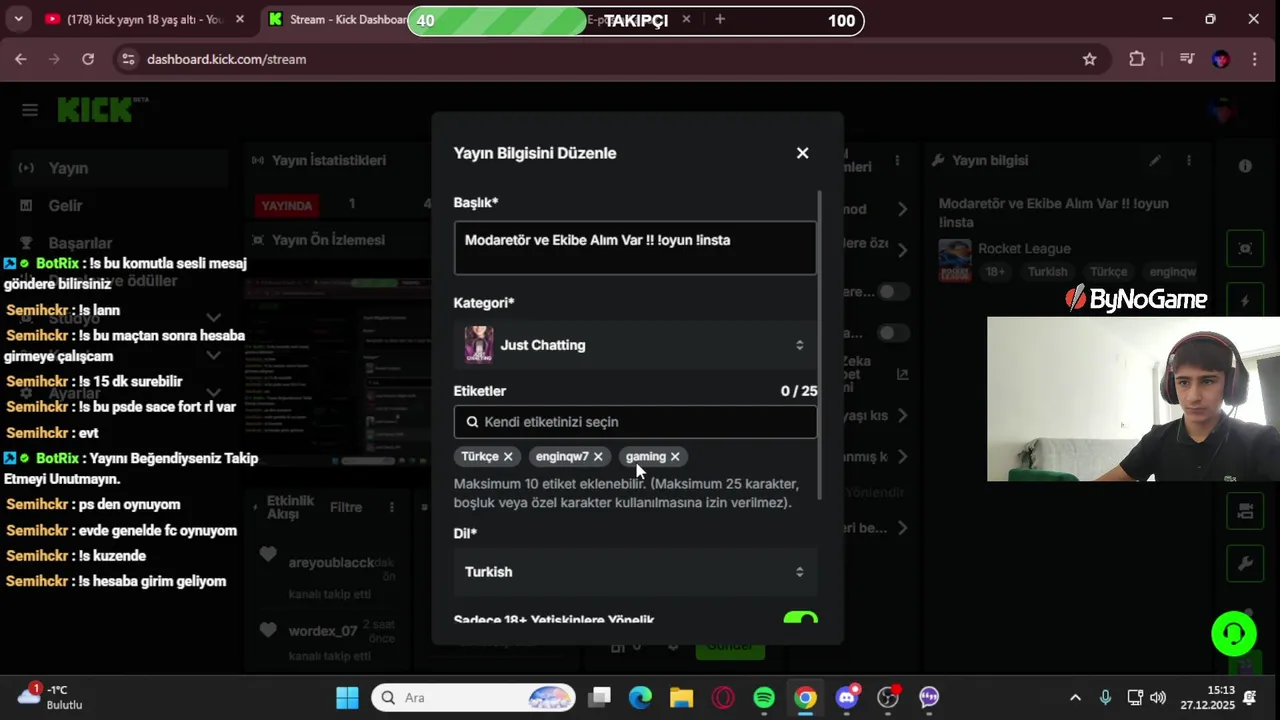Screen dimensions: 1280x720
Task: Open the Etkinlik Akışı three-dot menu
Action: pyautogui.click(x=392, y=507)
